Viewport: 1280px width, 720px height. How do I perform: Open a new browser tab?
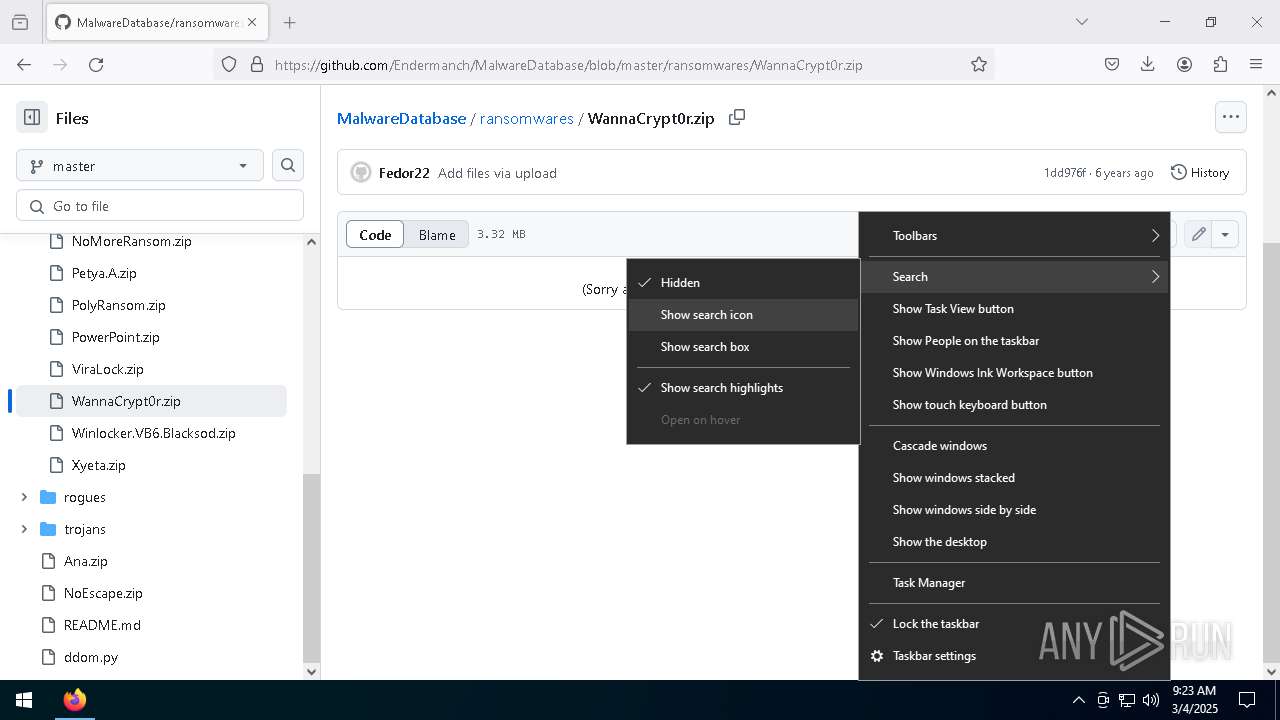289,22
